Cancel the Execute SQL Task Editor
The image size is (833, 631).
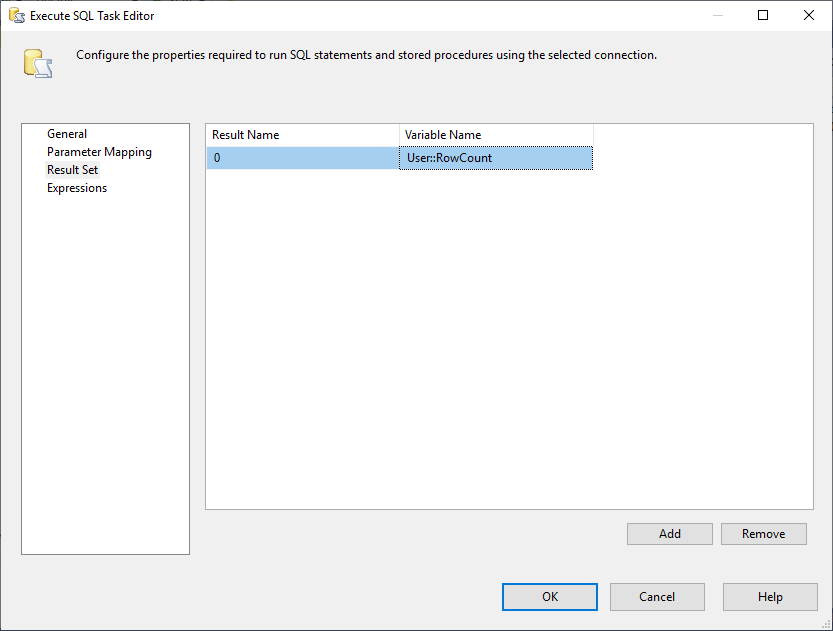tap(657, 597)
